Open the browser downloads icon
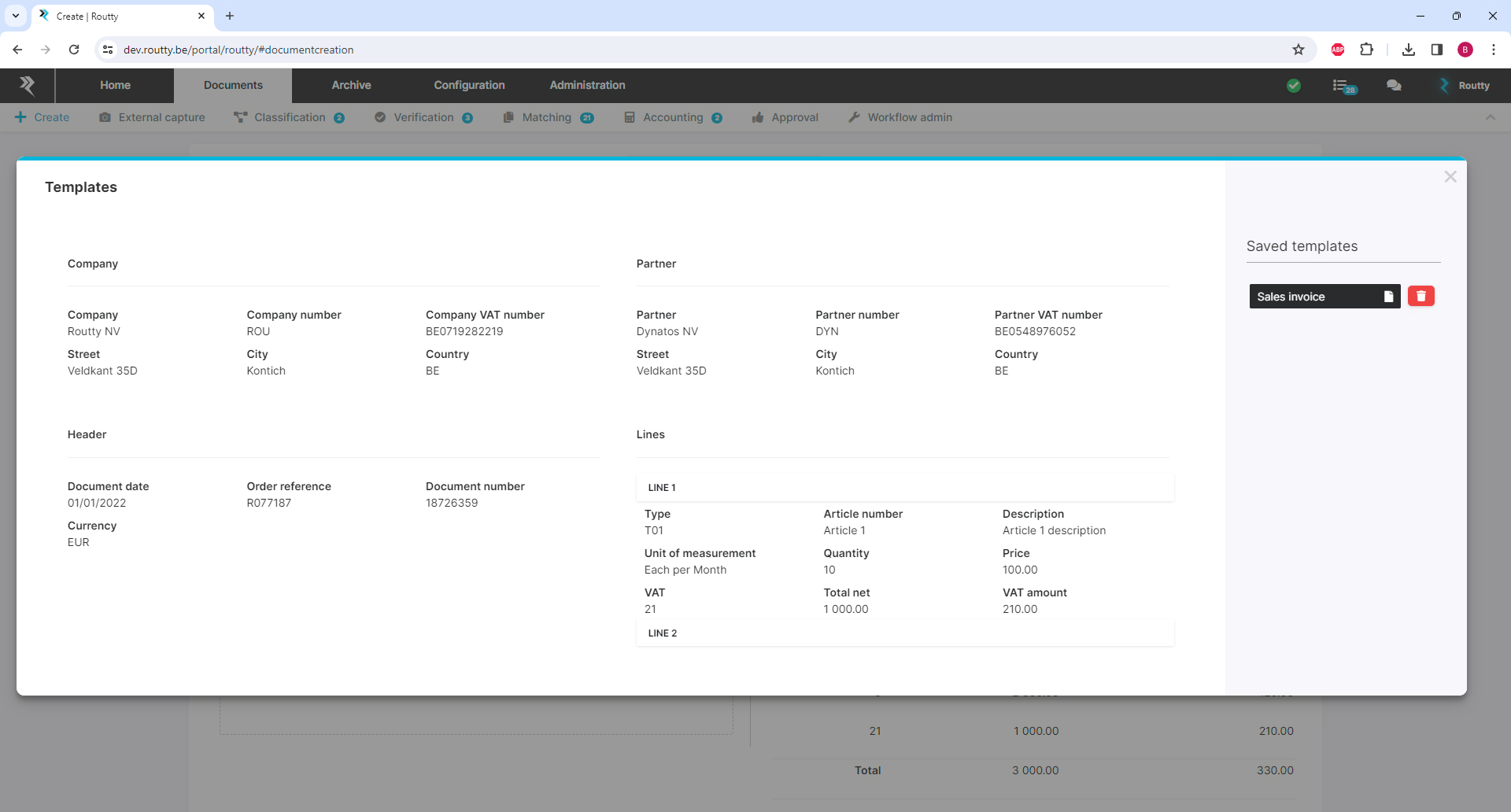 (1408, 50)
